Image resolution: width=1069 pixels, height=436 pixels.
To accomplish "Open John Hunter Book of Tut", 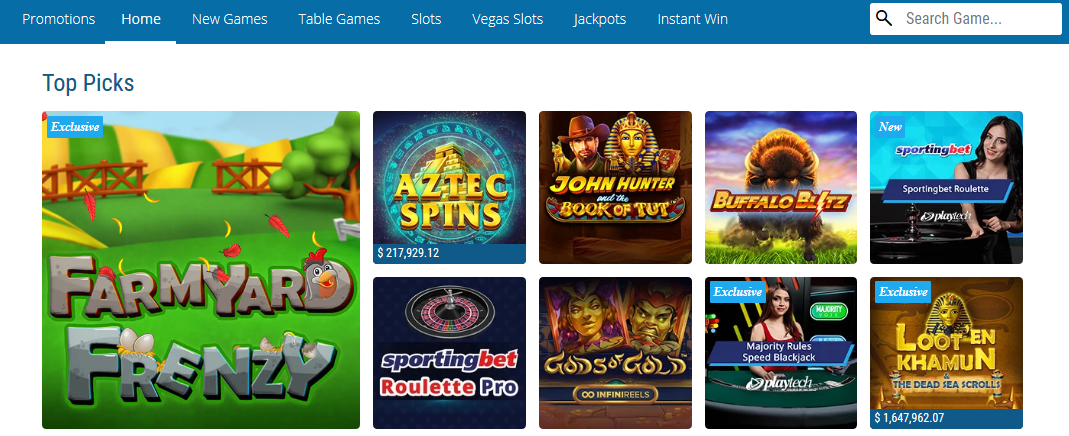I will coord(616,187).
